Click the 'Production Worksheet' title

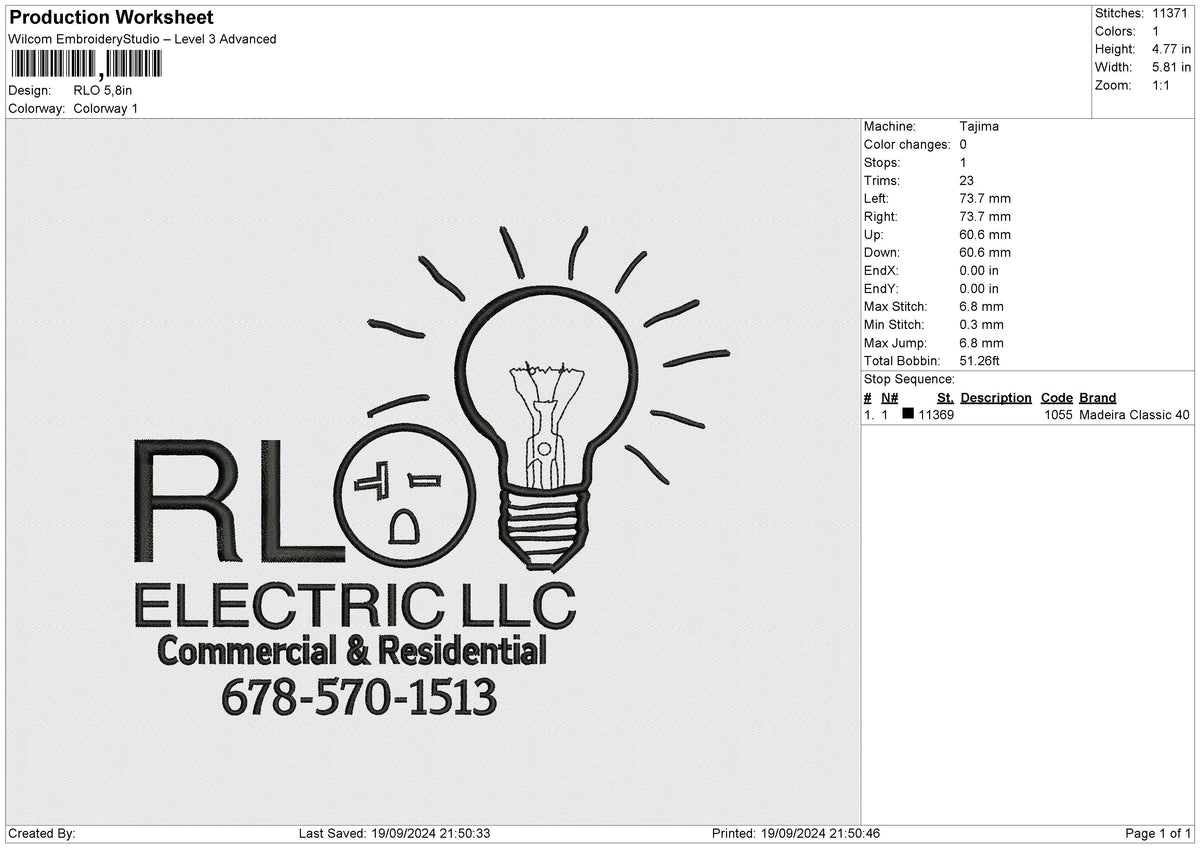111,18
